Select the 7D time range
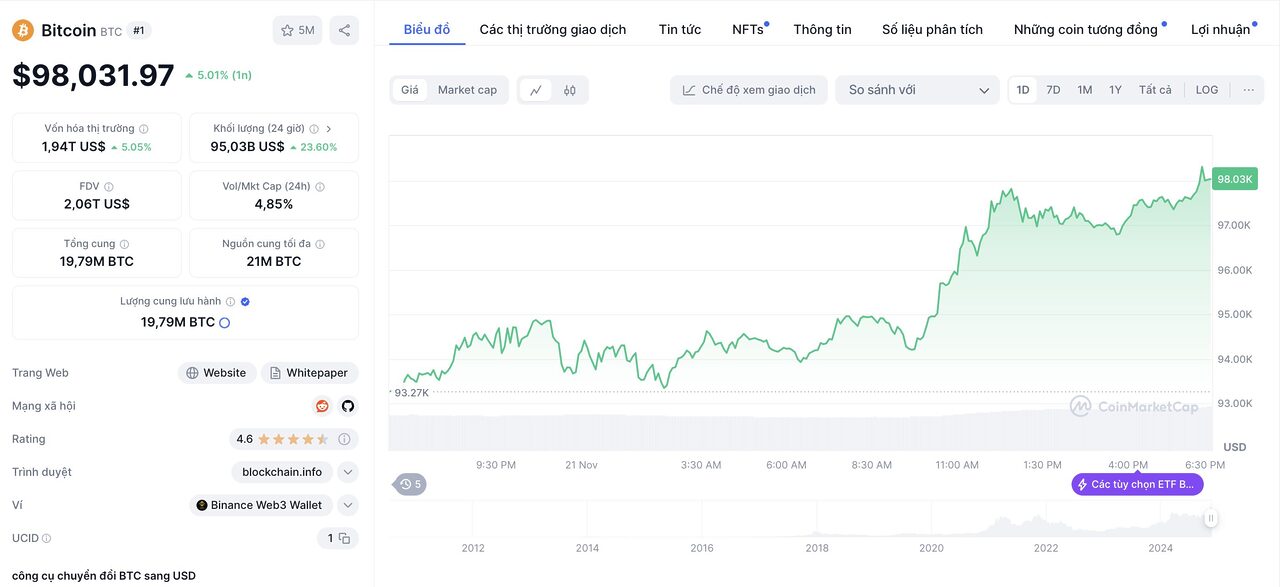 (x=1053, y=90)
